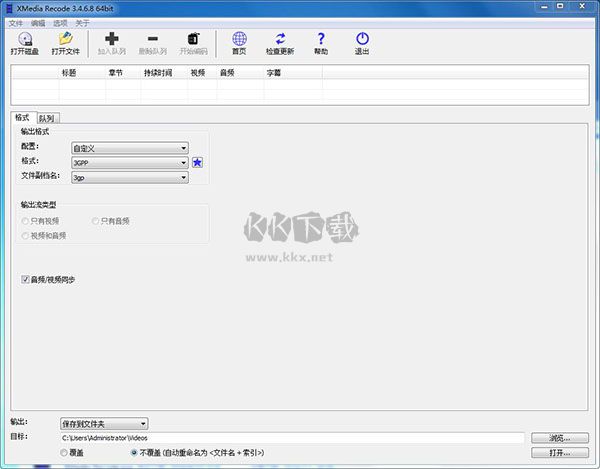Click the Remove from Queue minus icon
This screenshot has height=469, width=600.
pyautogui.click(x=153, y=39)
